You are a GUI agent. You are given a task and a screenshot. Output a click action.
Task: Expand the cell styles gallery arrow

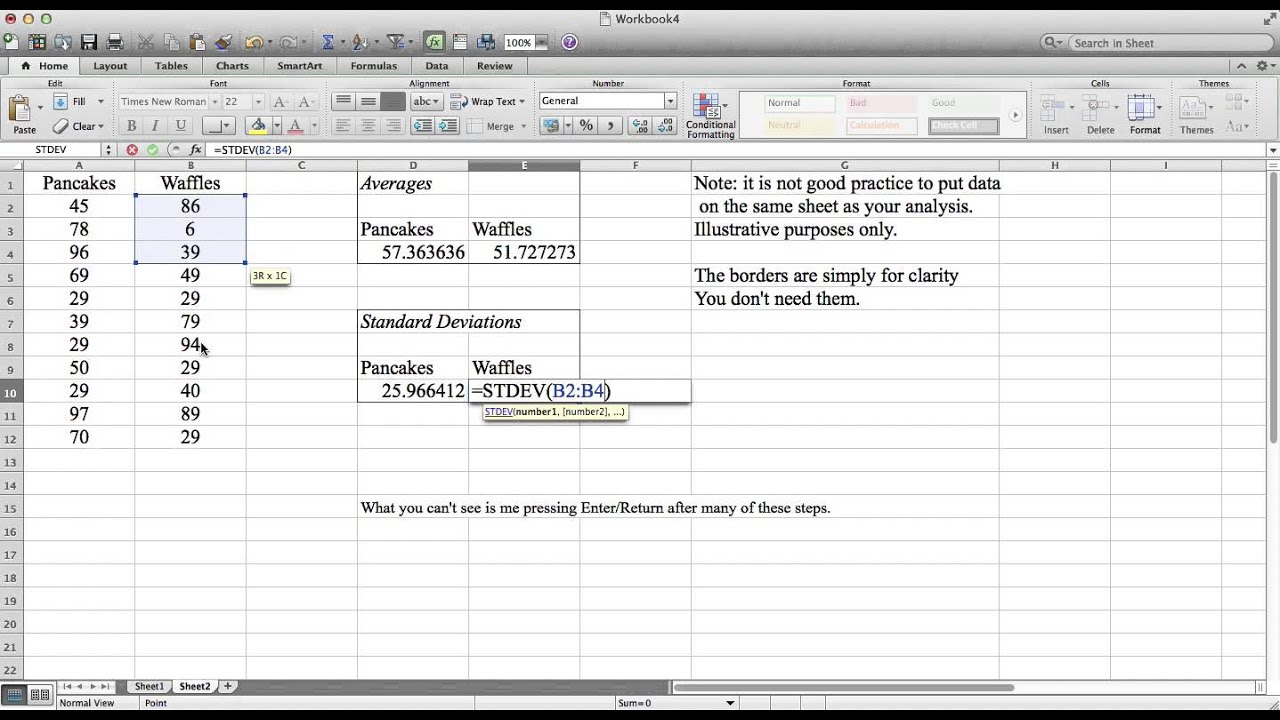1015,115
